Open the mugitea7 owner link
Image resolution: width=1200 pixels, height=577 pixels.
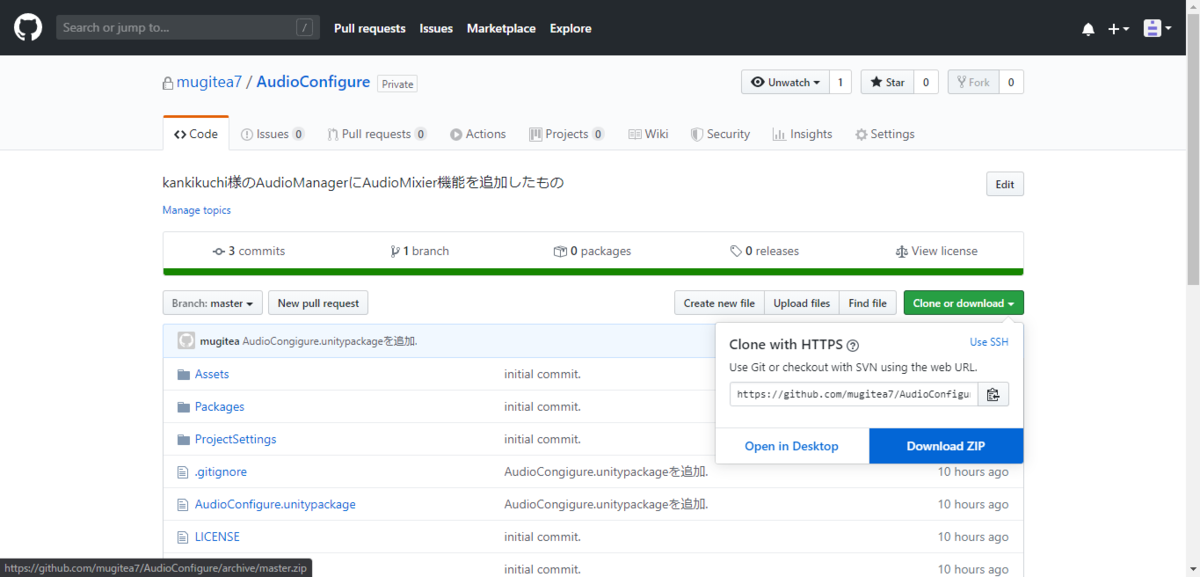pyautogui.click(x=209, y=82)
